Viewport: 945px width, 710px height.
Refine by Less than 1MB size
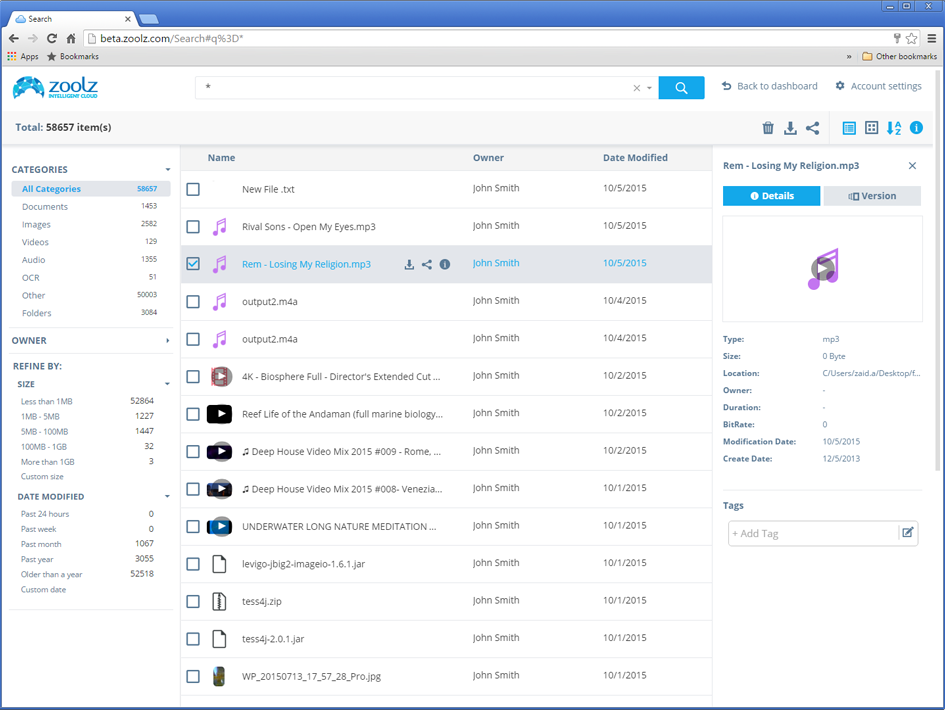(x=46, y=401)
